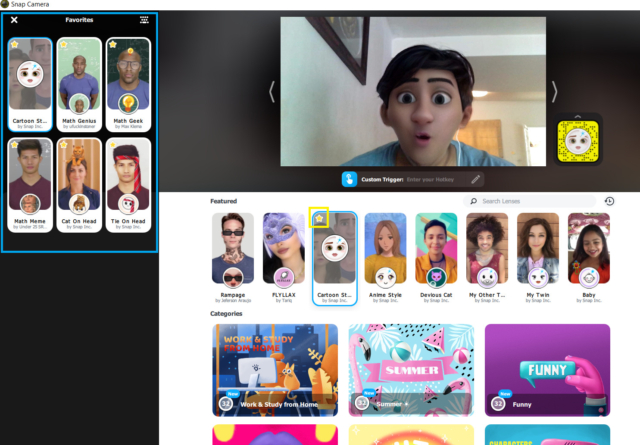
Task: Open the yellow Snapcode image
Action: click(578, 141)
